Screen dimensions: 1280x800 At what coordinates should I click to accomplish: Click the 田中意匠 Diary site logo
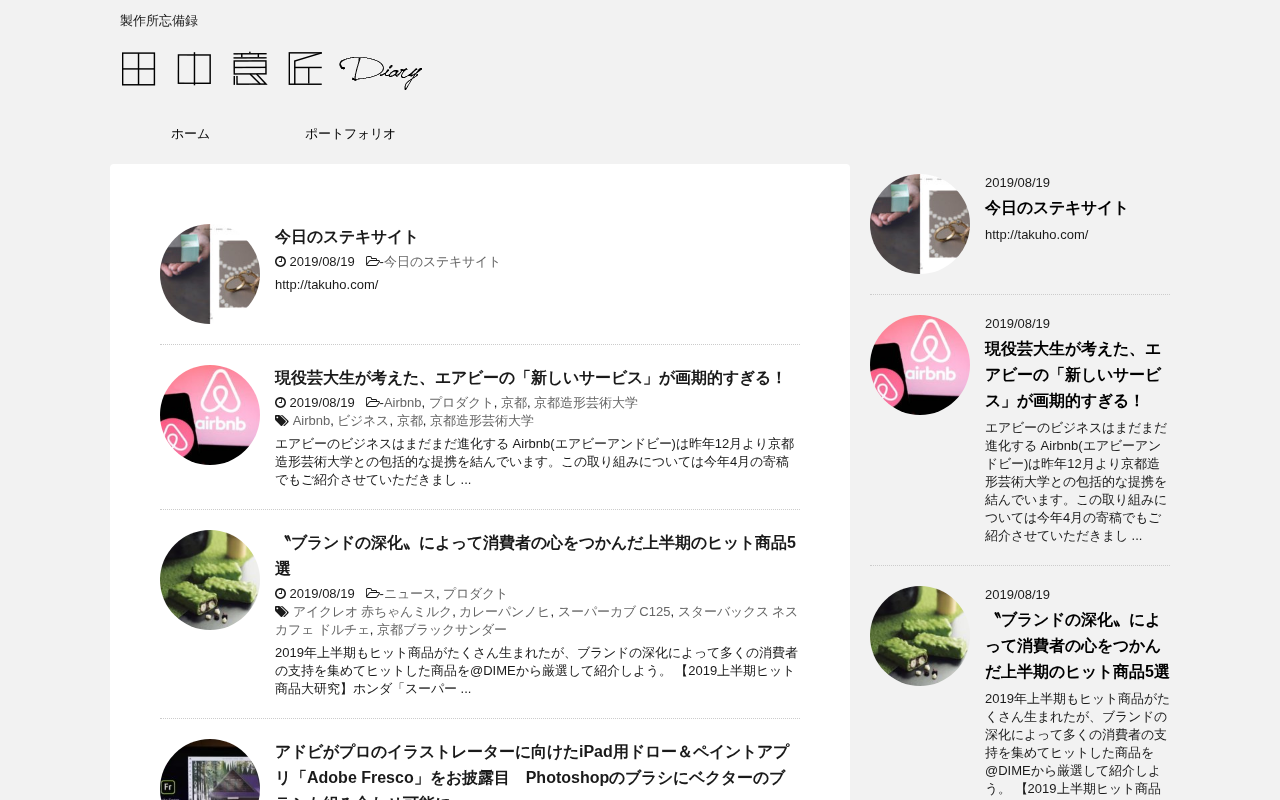coord(271,70)
